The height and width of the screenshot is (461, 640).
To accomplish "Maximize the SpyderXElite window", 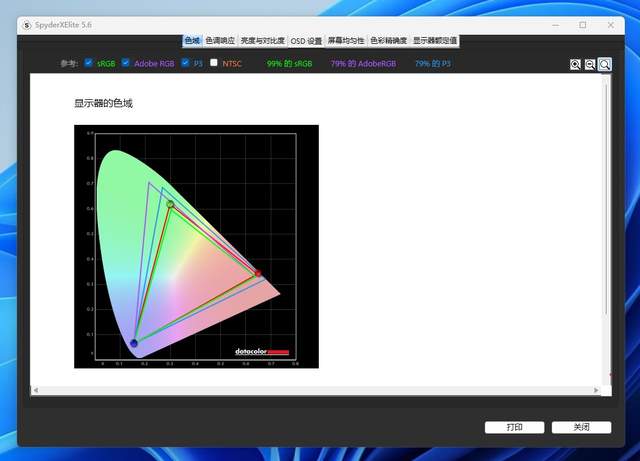I will coord(583,25).
